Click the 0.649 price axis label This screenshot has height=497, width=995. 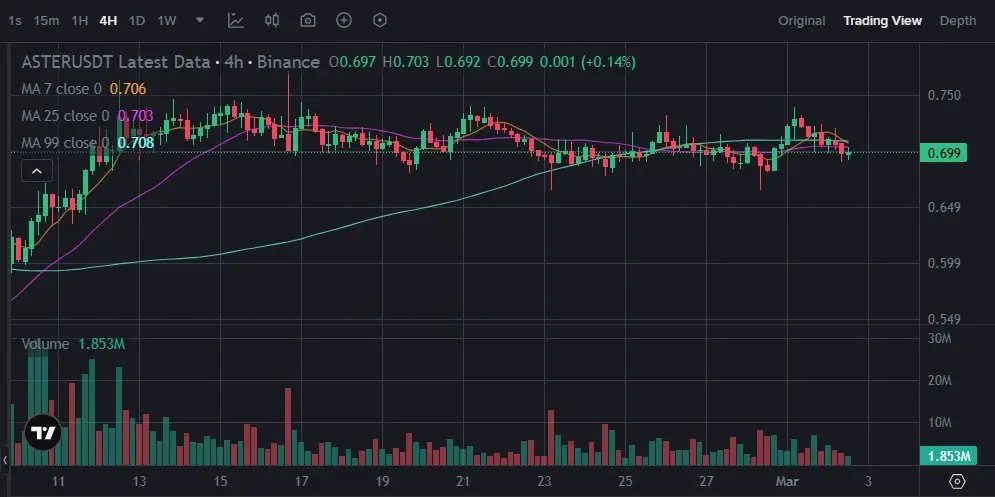coord(944,208)
